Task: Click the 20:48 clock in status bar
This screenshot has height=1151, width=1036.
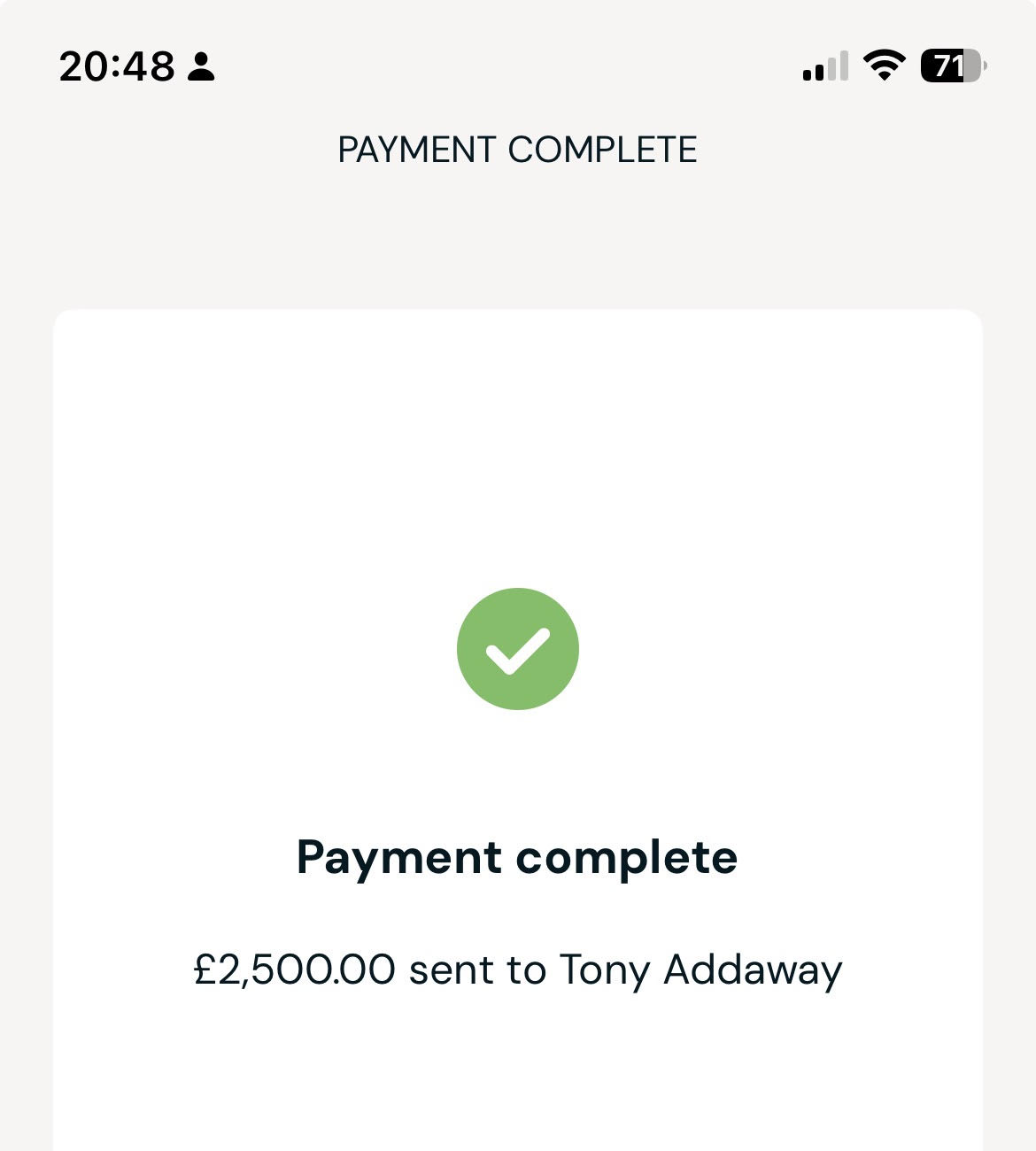Action: (117, 67)
